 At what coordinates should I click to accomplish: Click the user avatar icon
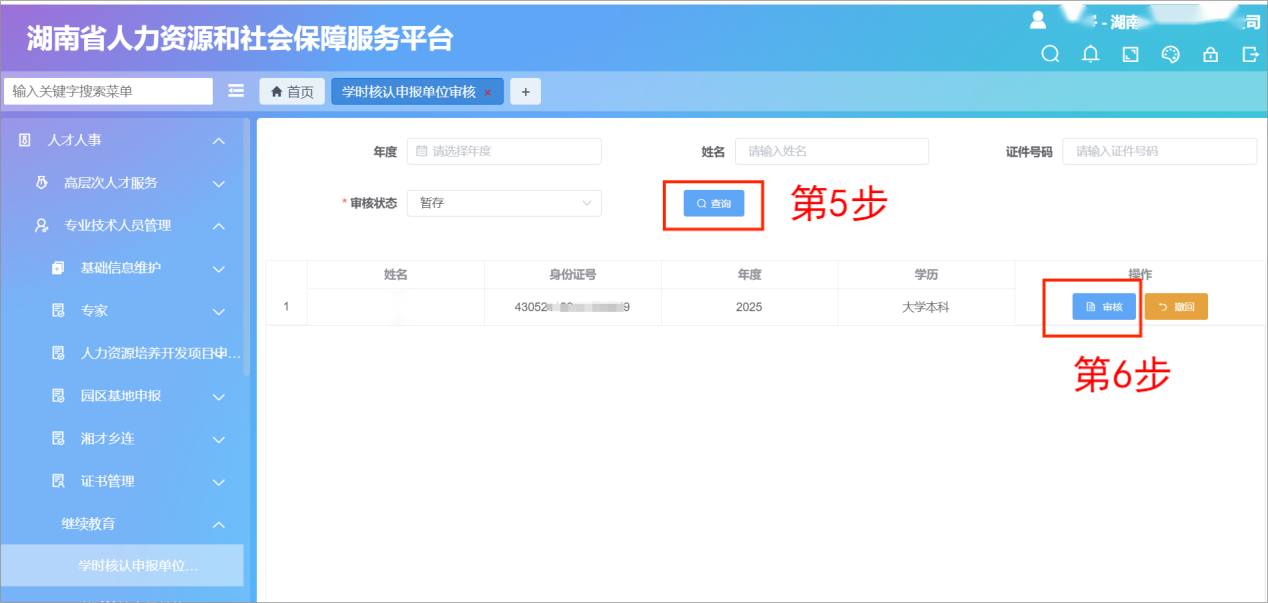[x=1038, y=20]
